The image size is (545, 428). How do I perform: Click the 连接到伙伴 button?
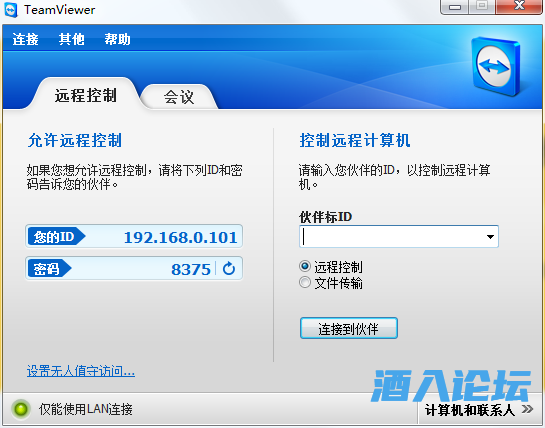pyautogui.click(x=349, y=328)
